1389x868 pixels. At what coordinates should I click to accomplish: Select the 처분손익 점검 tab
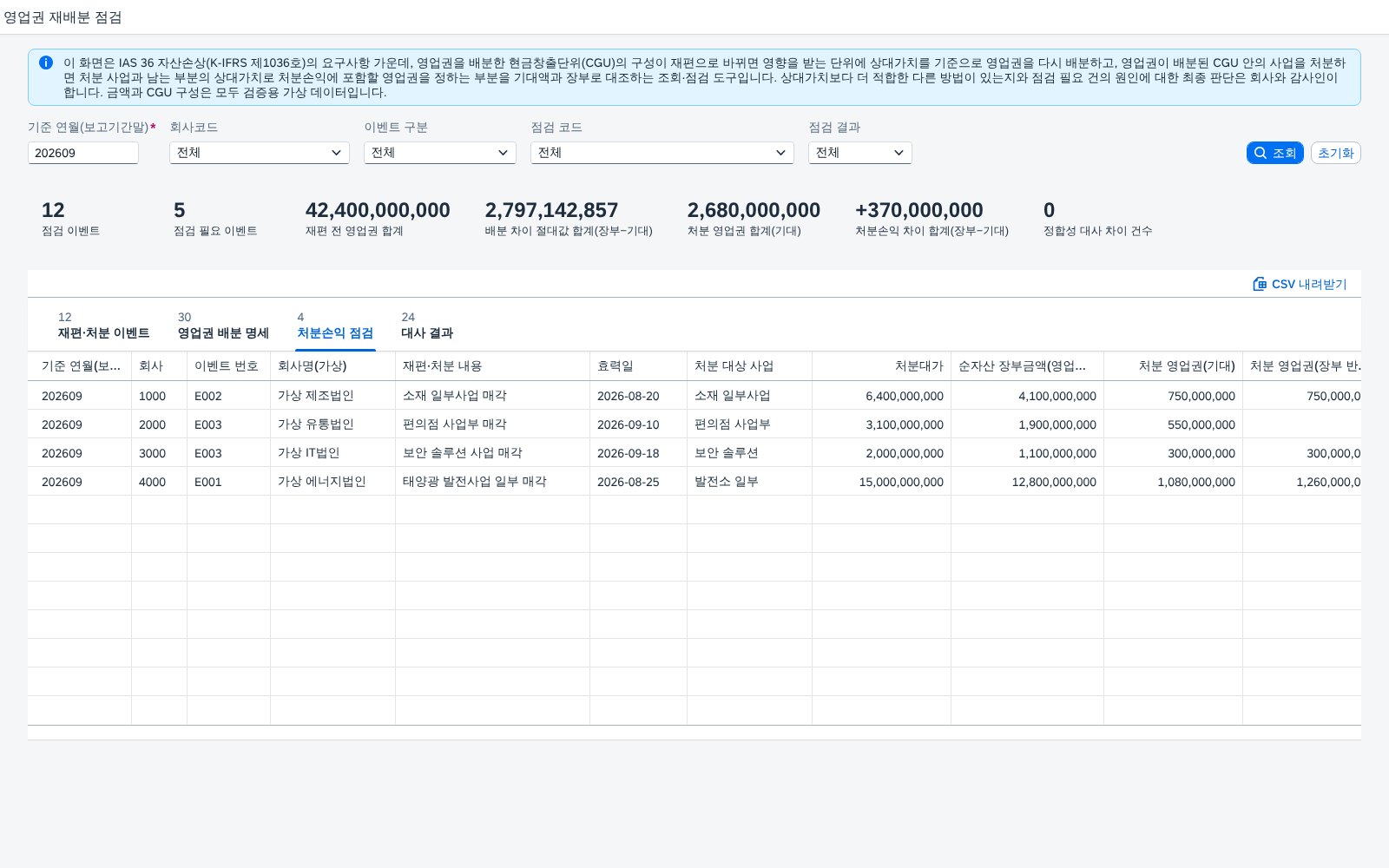[335, 325]
